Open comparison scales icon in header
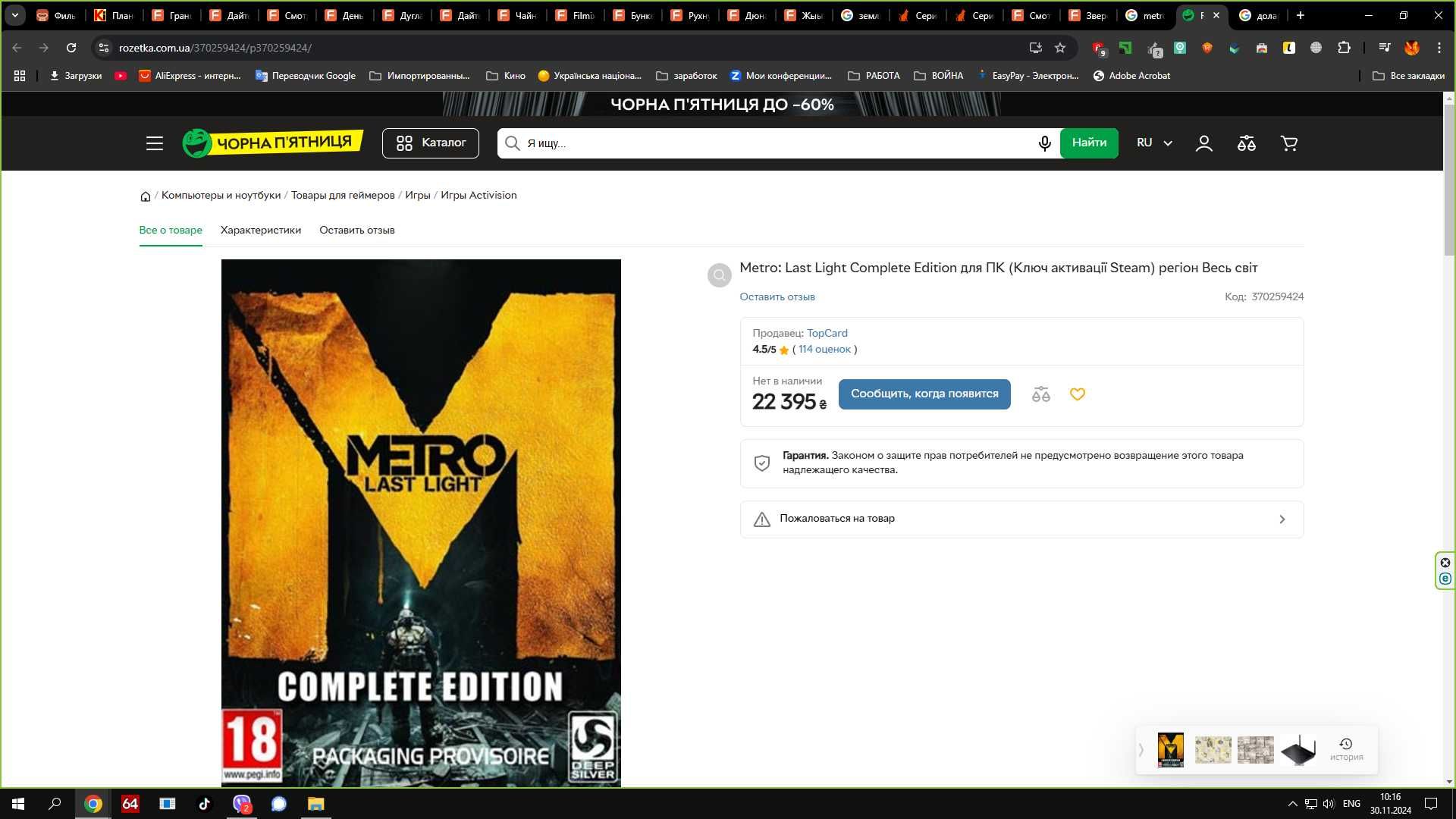Viewport: 1456px width, 819px height. tap(1247, 143)
